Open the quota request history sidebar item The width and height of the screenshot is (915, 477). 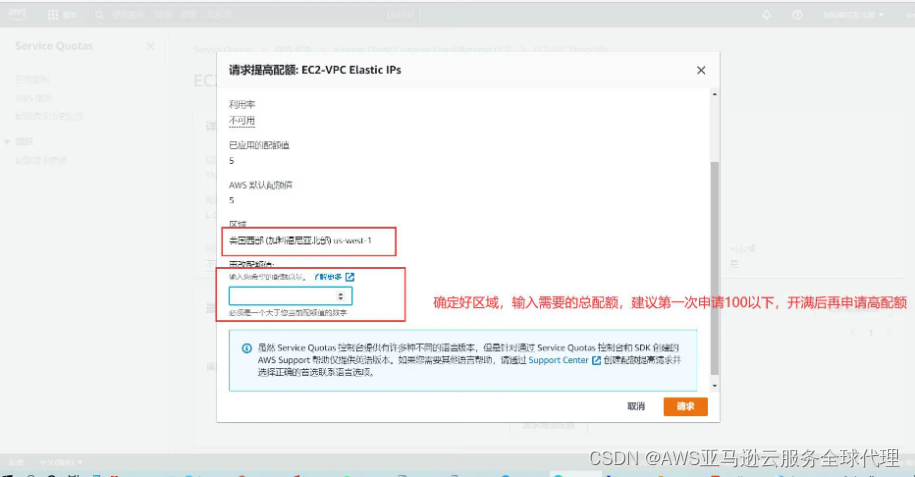[50, 117]
